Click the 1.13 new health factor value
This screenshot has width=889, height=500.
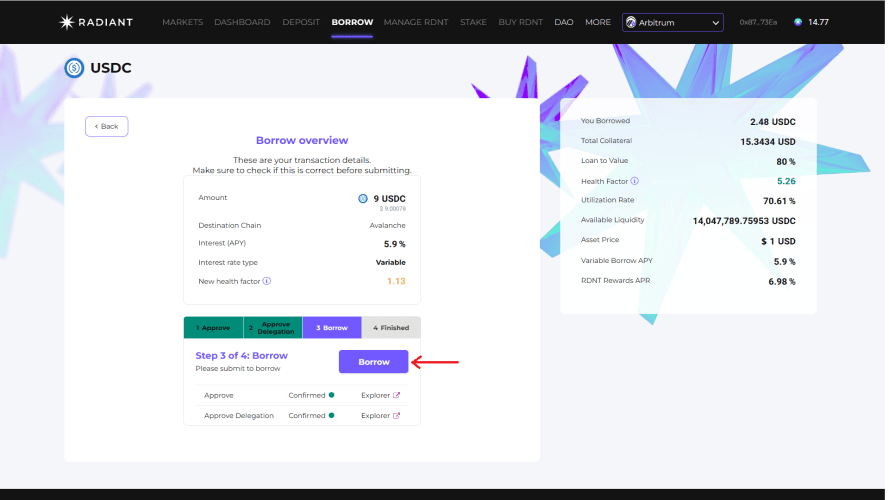(396, 281)
